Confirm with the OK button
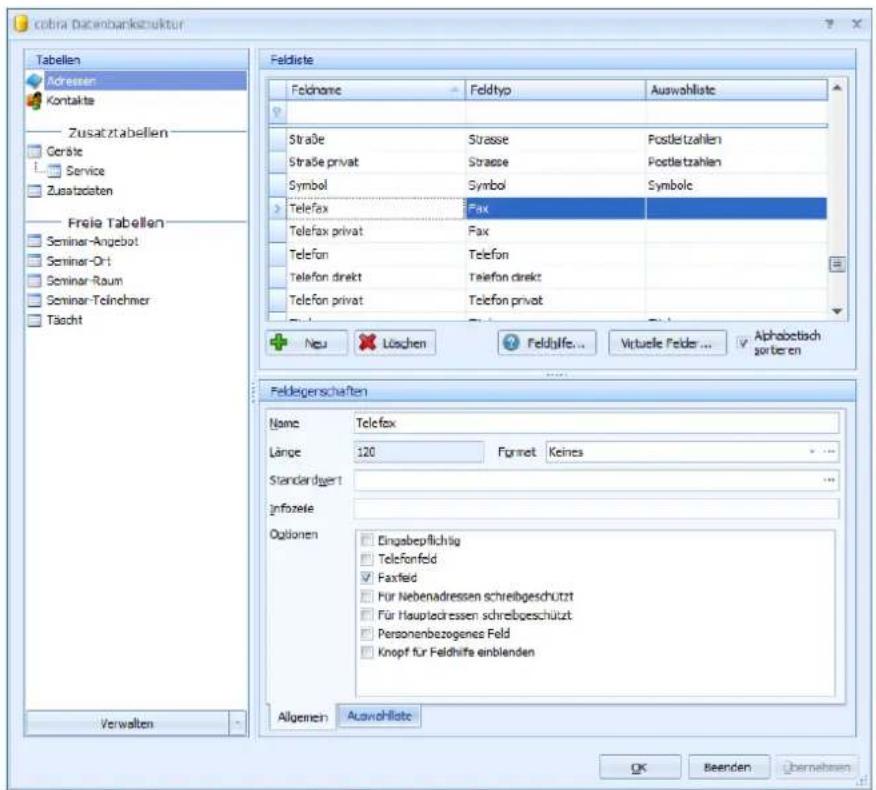 pos(640,767)
